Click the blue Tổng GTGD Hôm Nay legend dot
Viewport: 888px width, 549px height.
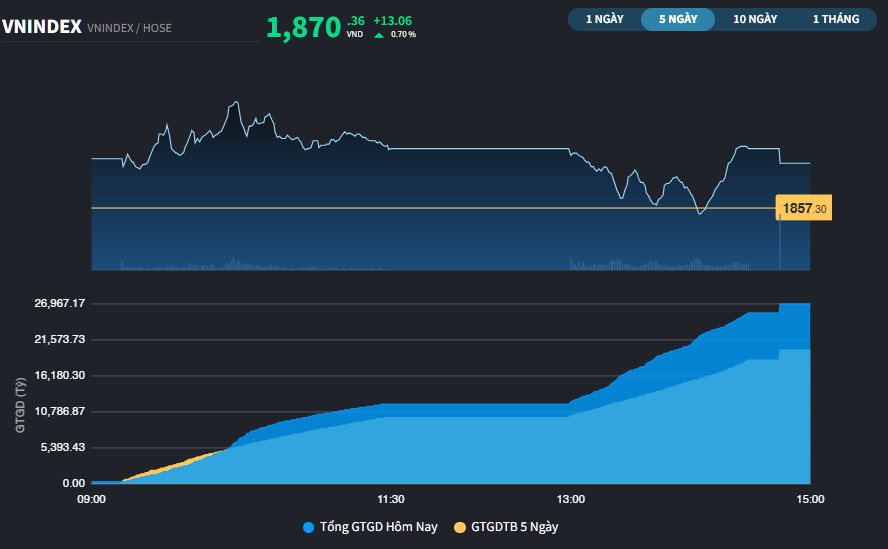click(x=307, y=527)
